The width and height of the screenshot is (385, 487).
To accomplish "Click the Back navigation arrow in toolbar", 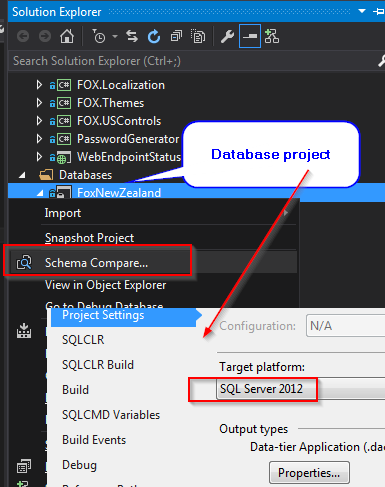I will pyautogui.click(x=23, y=36).
